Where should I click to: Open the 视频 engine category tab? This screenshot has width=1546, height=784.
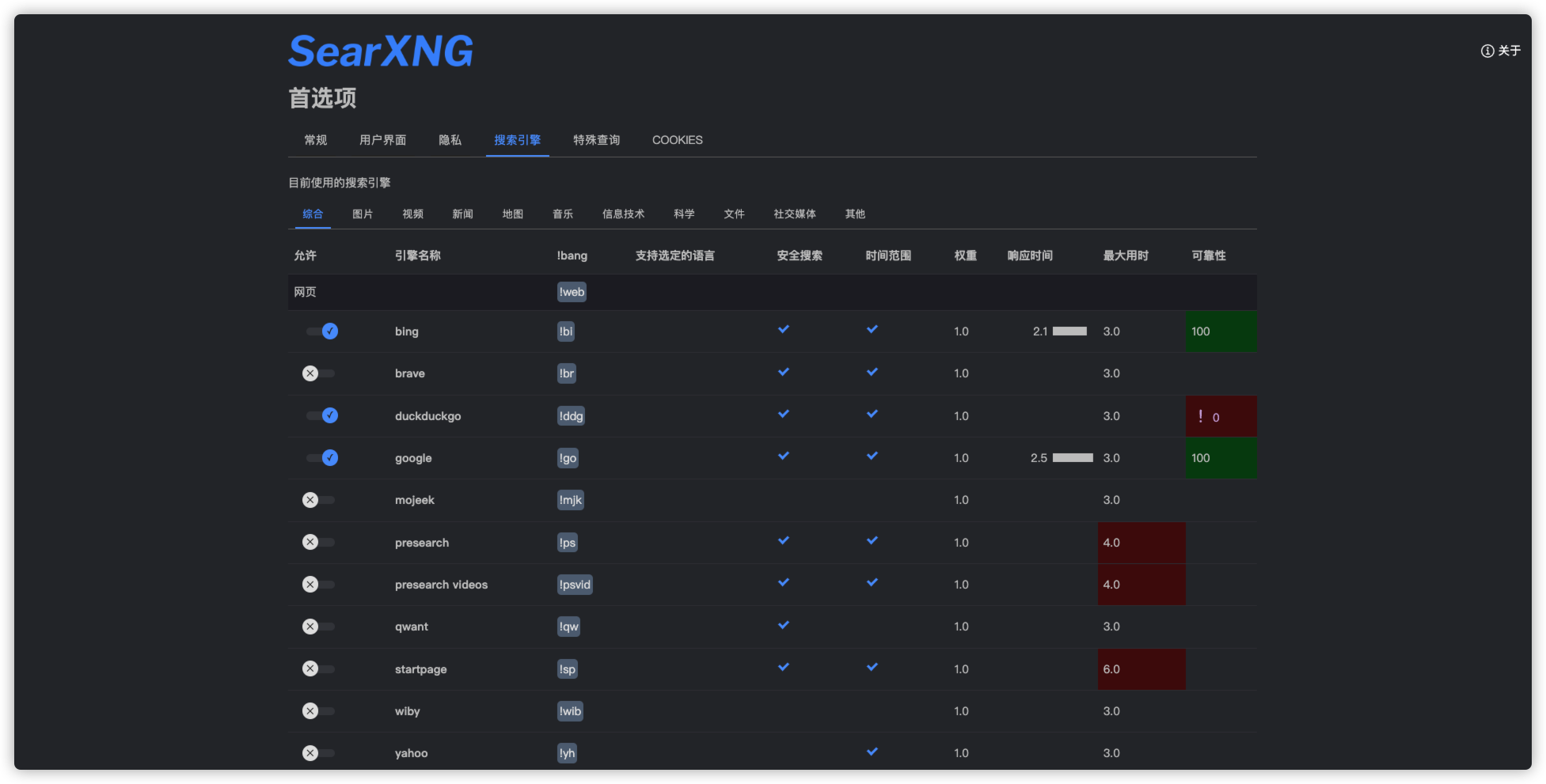(412, 214)
